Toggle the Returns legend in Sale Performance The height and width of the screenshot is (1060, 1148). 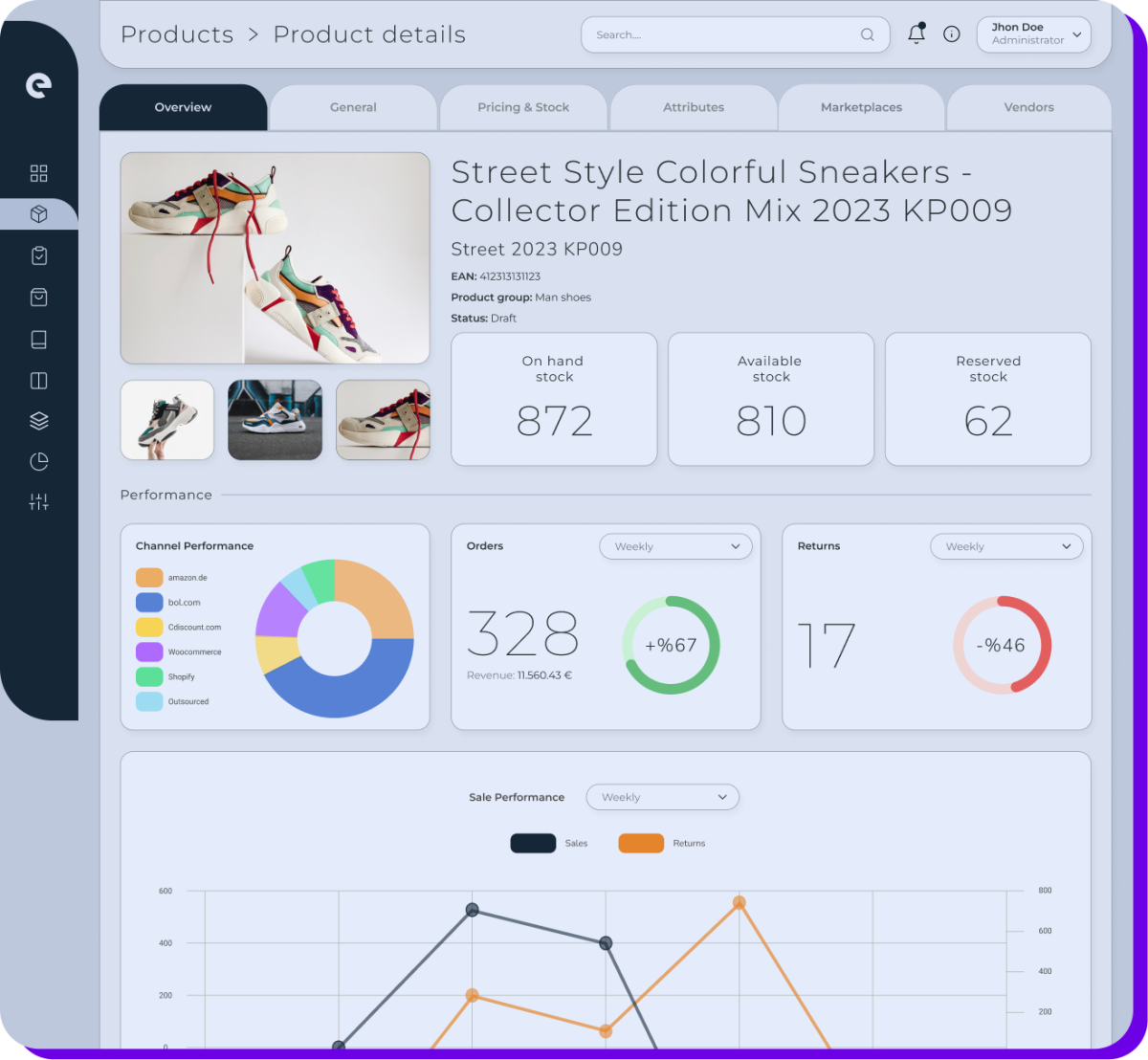[642, 843]
